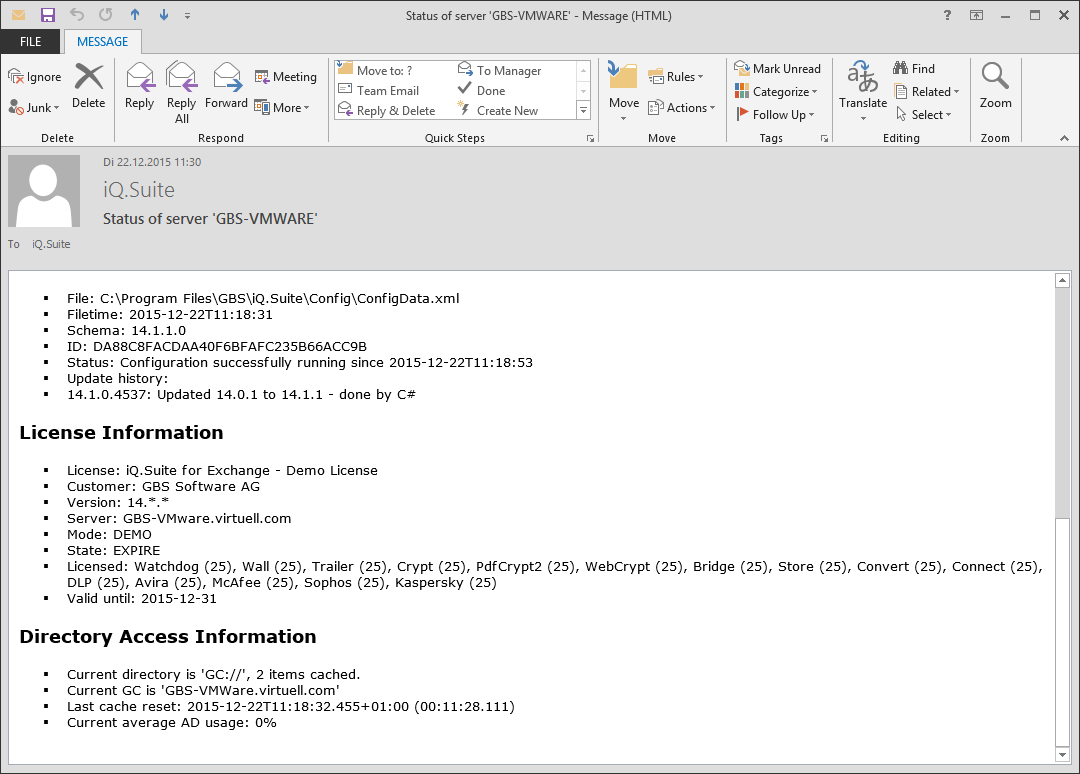Expand the Quick Steps gallery
Image resolution: width=1080 pixels, height=774 pixels.
coord(584,111)
